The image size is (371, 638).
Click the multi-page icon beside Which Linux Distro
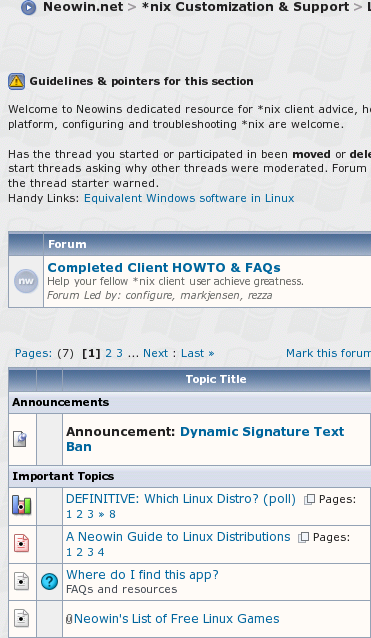tap(310, 500)
